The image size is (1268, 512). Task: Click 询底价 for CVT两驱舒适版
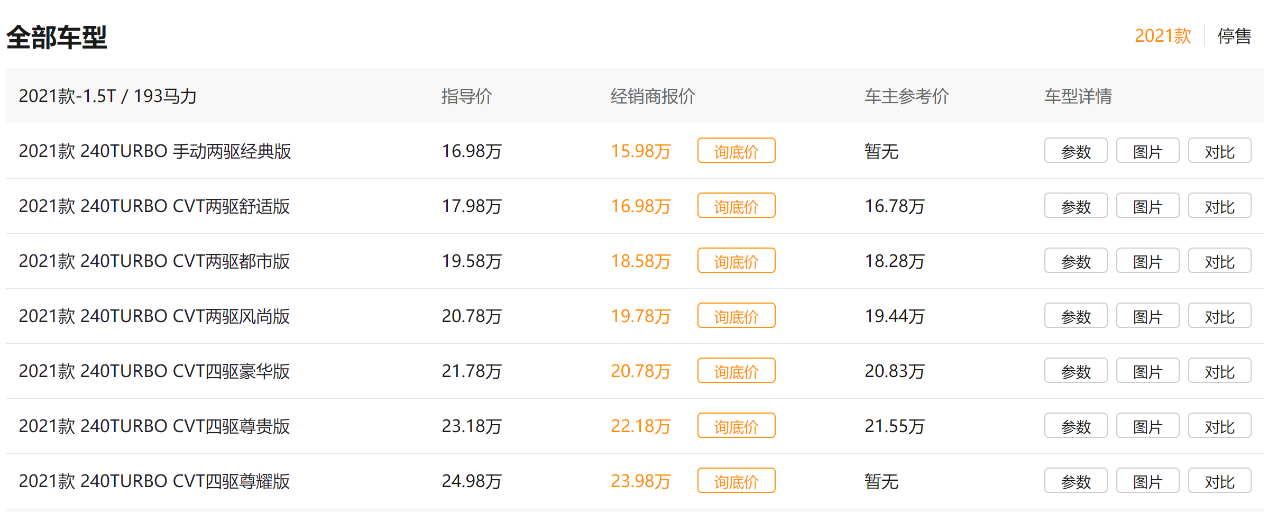736,206
